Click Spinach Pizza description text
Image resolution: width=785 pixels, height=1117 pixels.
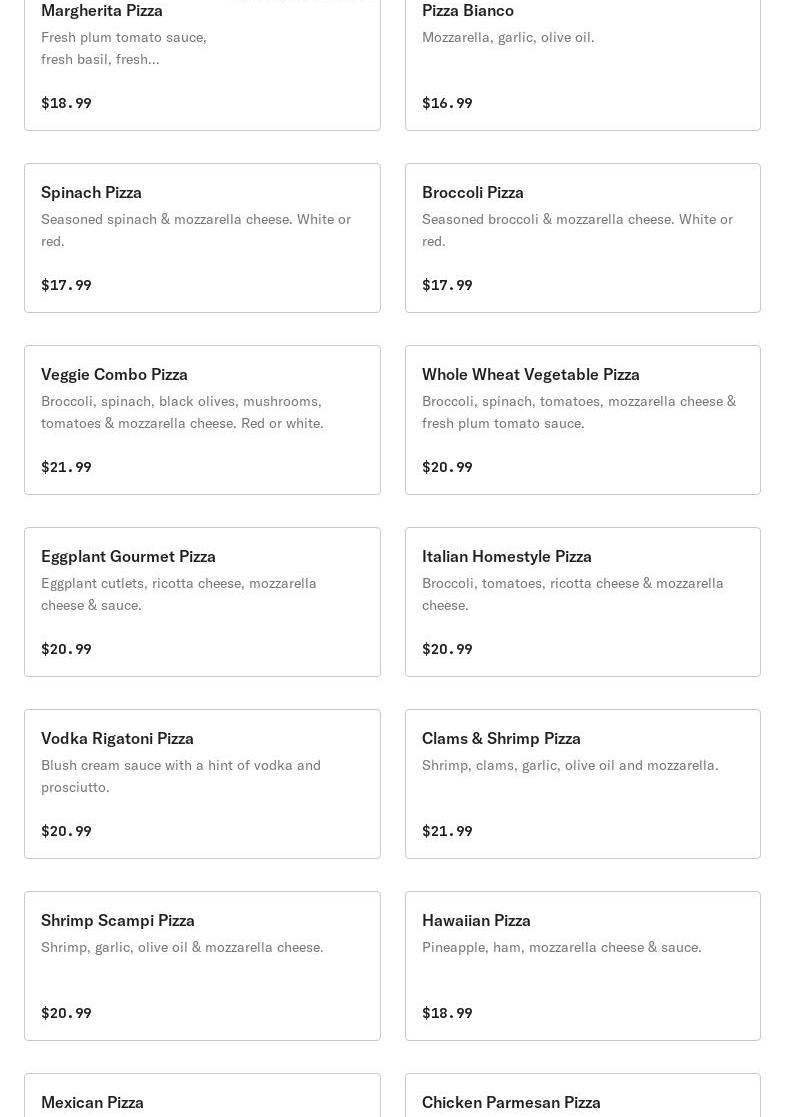tap(196, 229)
